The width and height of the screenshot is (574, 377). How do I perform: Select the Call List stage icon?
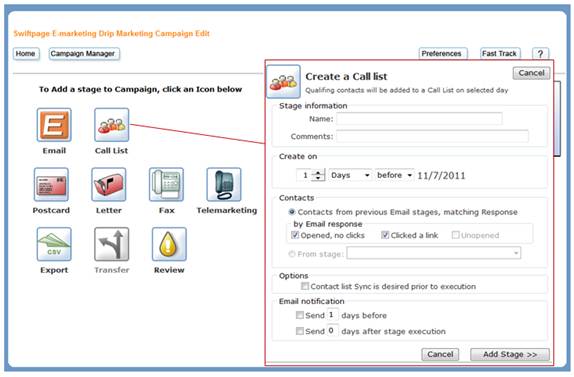[x=112, y=125]
